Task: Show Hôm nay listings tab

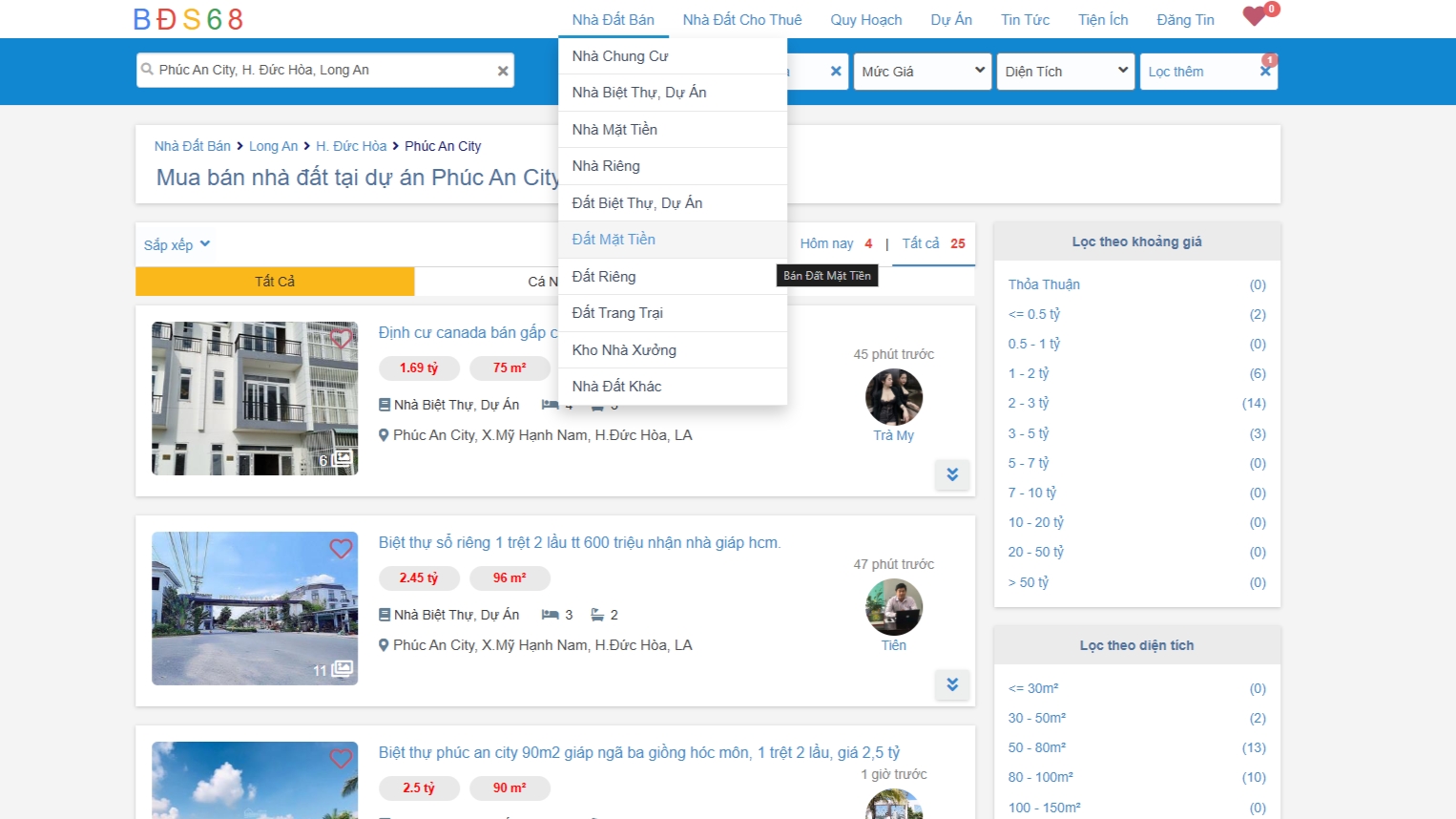Action: coord(836,243)
